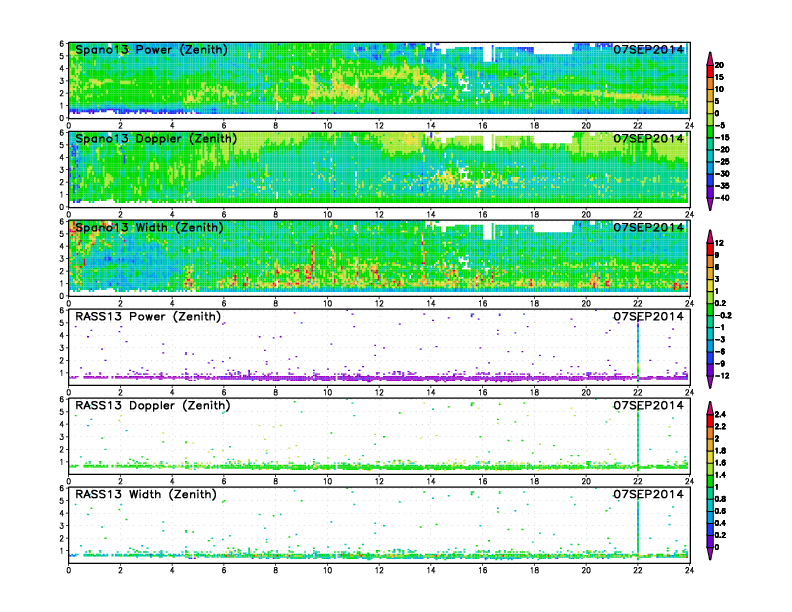The height and width of the screenshot is (612, 792).
Task: Click 07SEP2014 date in RASS13 Doppler panel
Action: 649,405
